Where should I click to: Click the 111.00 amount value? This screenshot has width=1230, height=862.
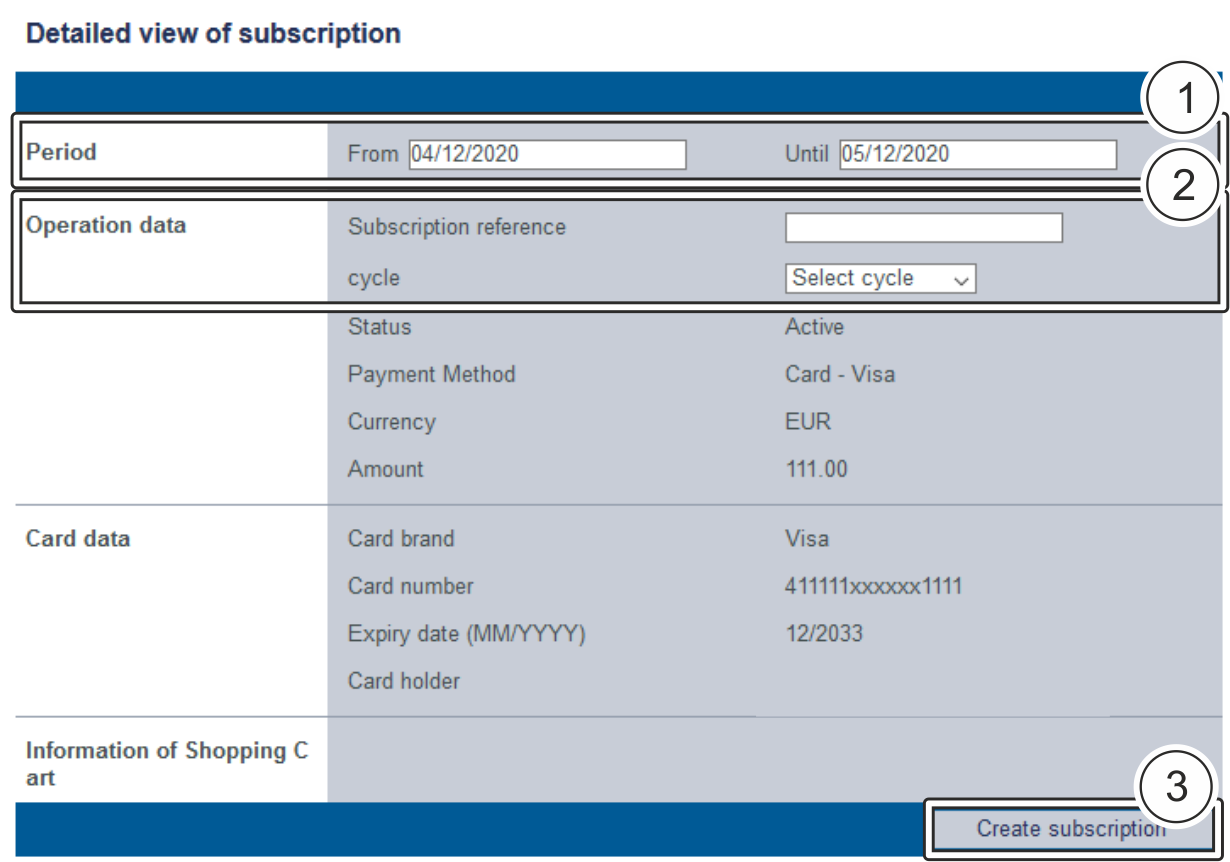[x=816, y=469]
